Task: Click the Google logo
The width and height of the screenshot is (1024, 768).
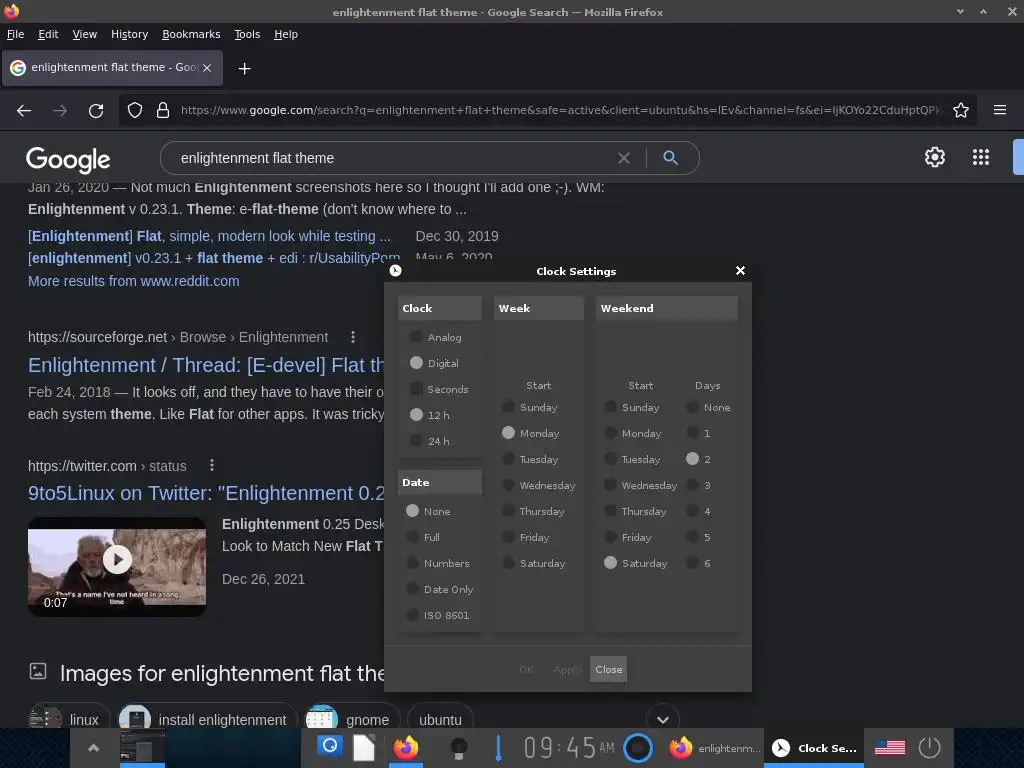Action: point(68,159)
